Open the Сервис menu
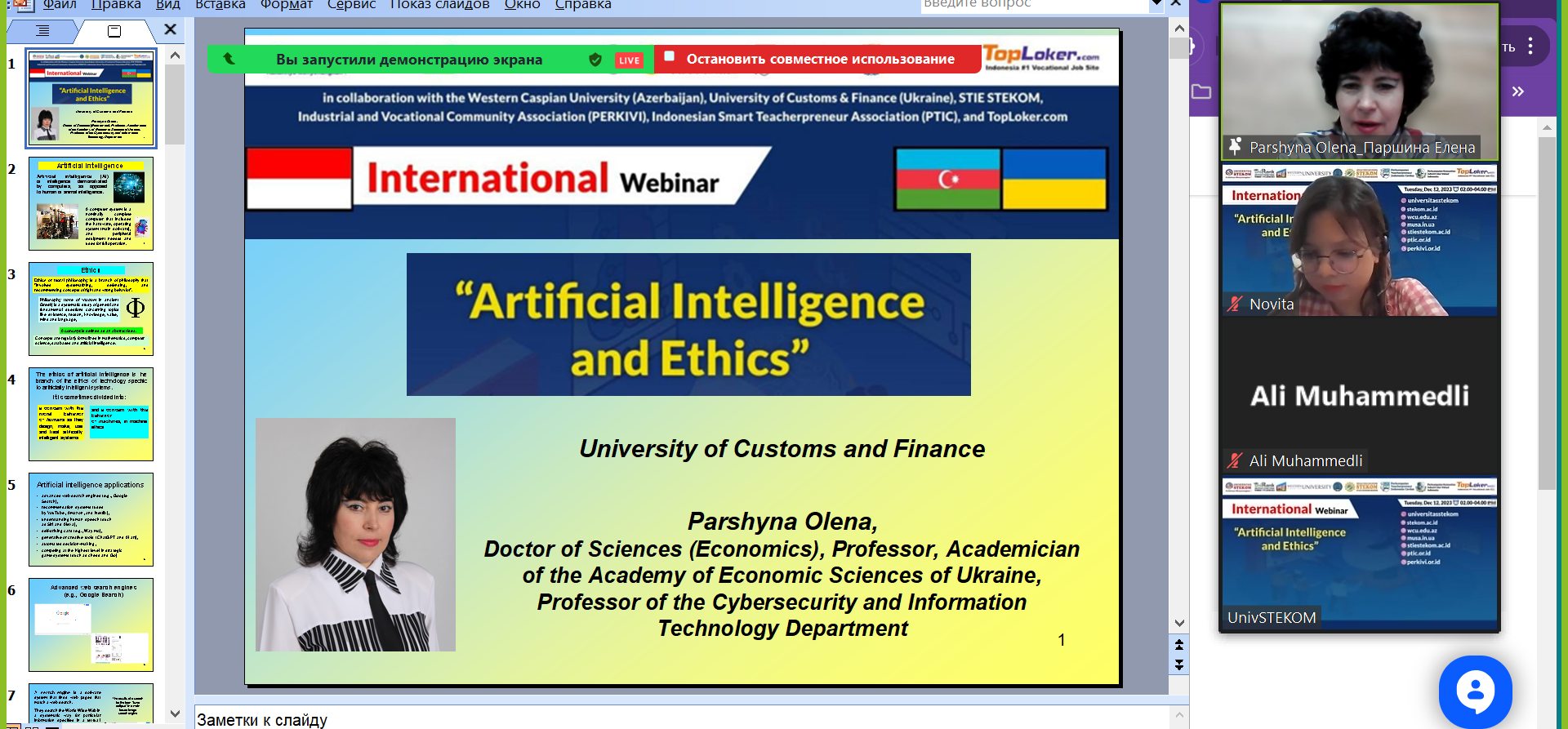Viewport: 1568px width, 729px height. coord(351,5)
